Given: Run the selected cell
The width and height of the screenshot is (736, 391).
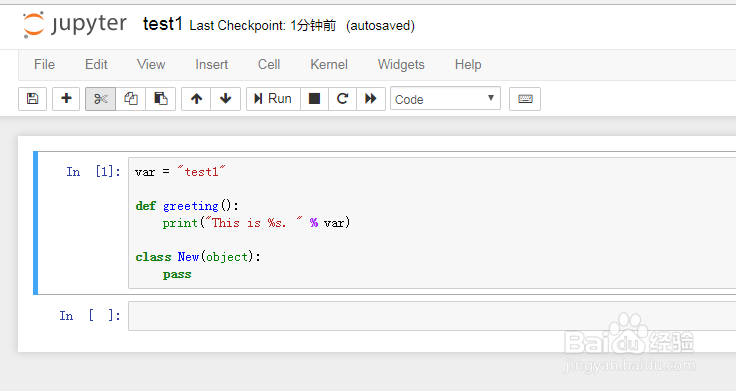Looking at the screenshot, I should 273,99.
